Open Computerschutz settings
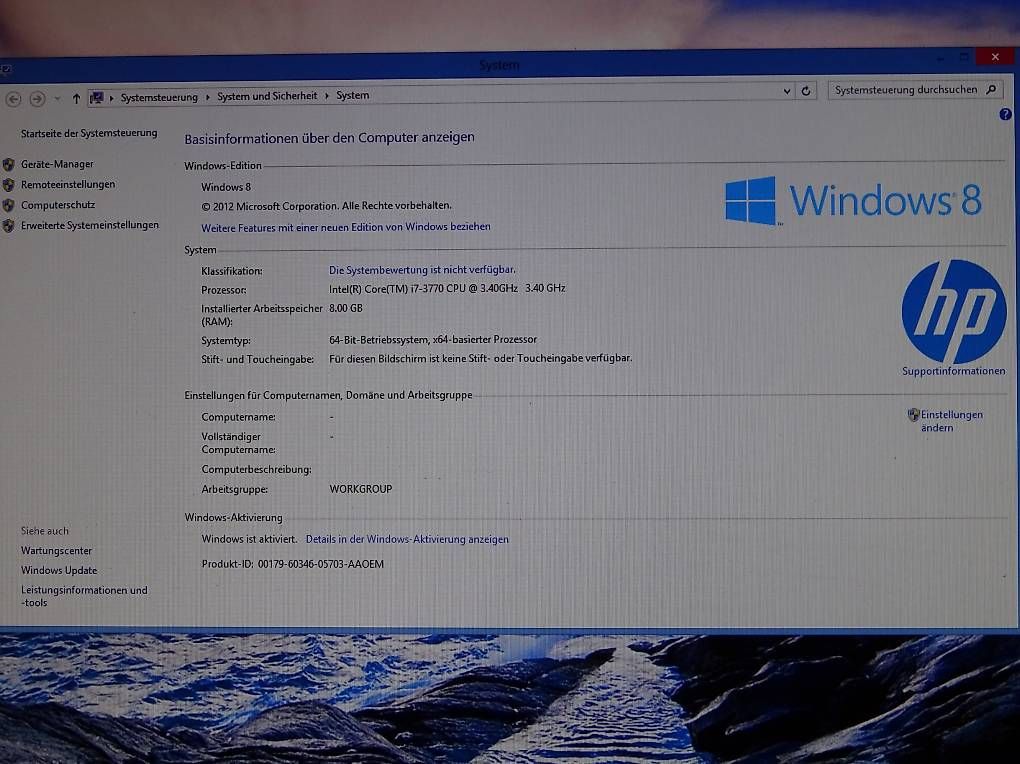 (x=58, y=204)
